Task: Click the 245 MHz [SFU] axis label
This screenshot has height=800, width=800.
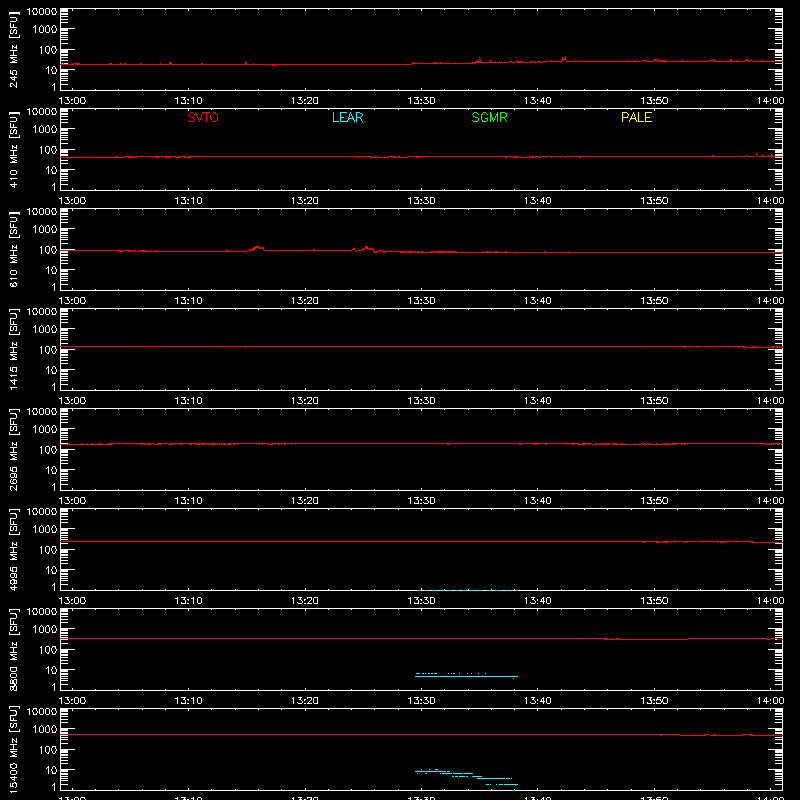Action: [13, 49]
